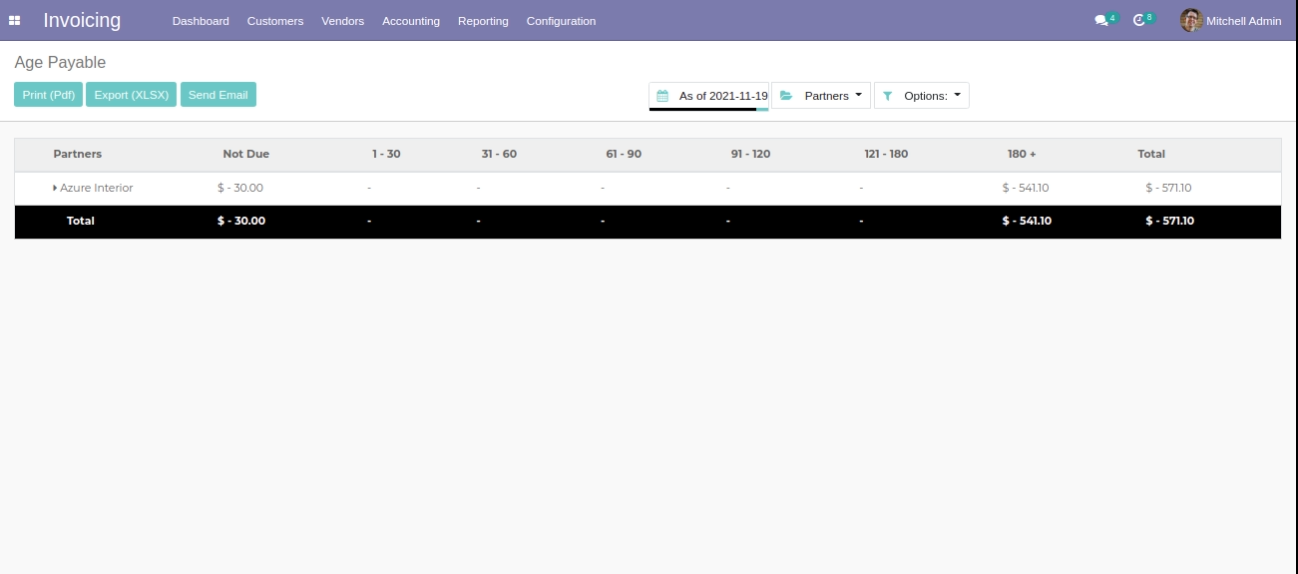Go to the Vendors menu
Screen dimensions: 1298x574
pyautogui.click(x=342, y=21)
